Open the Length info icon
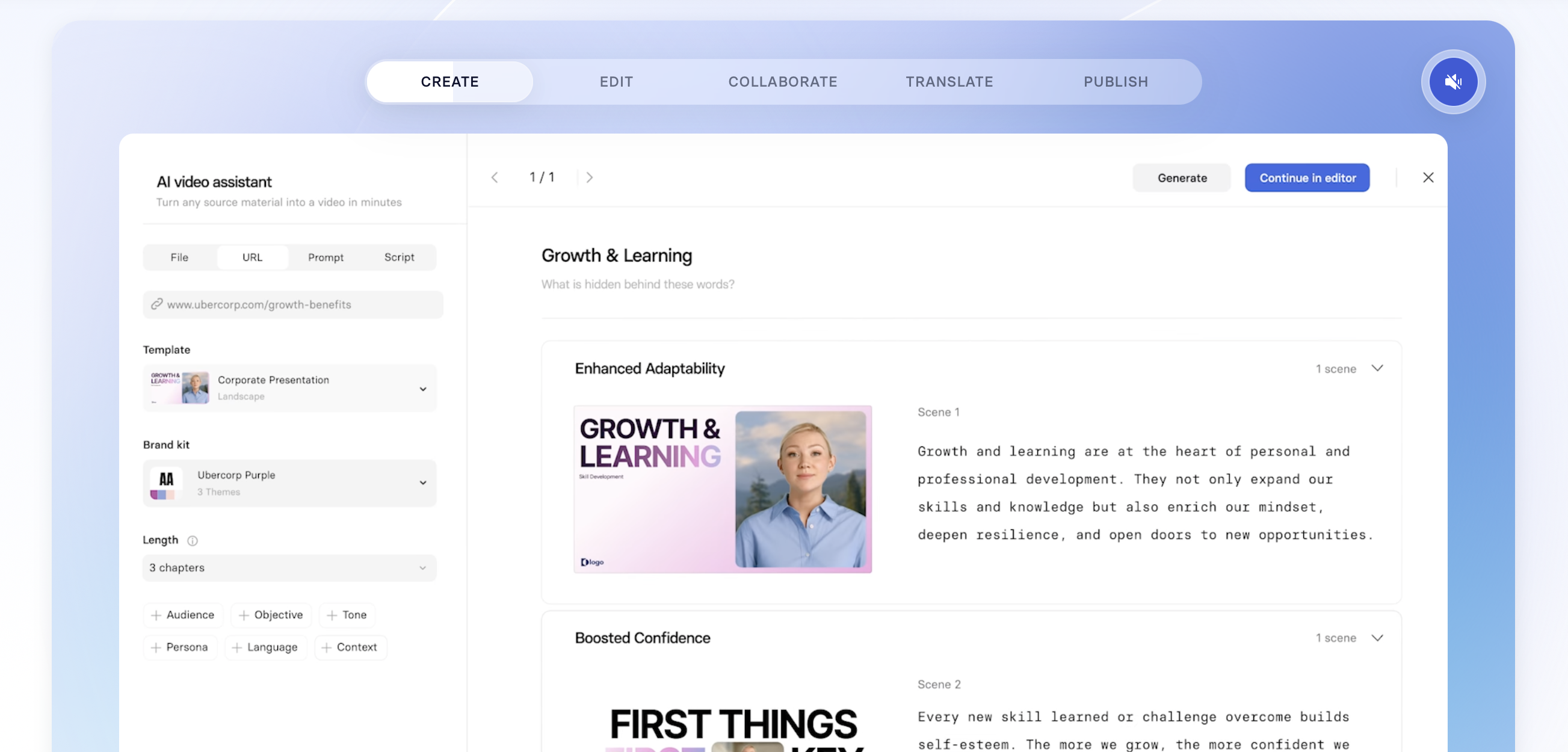The width and height of the screenshot is (1568, 752). [193, 540]
